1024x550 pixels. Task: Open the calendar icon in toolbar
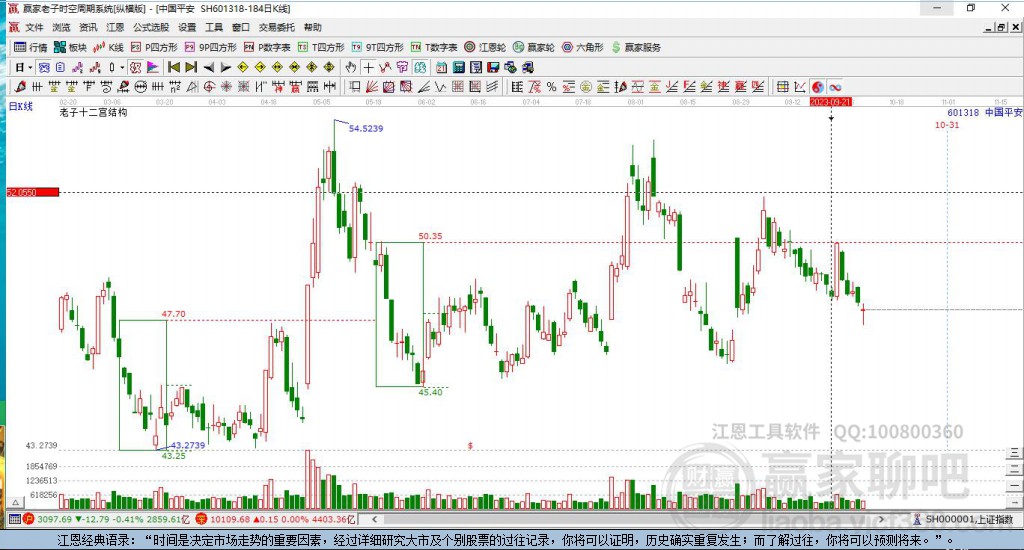441,67
